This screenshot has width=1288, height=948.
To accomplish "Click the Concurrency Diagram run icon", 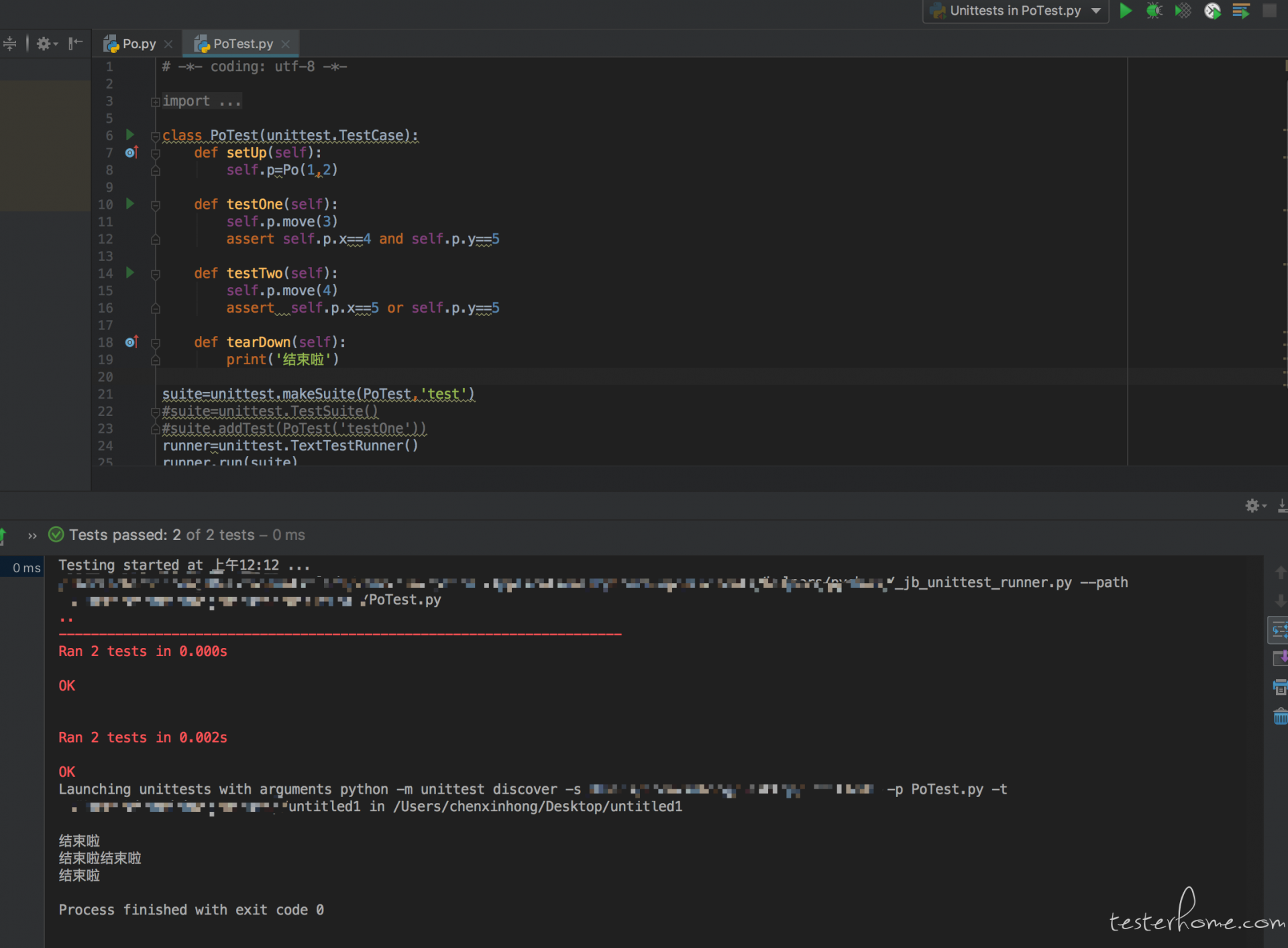I will [1241, 11].
